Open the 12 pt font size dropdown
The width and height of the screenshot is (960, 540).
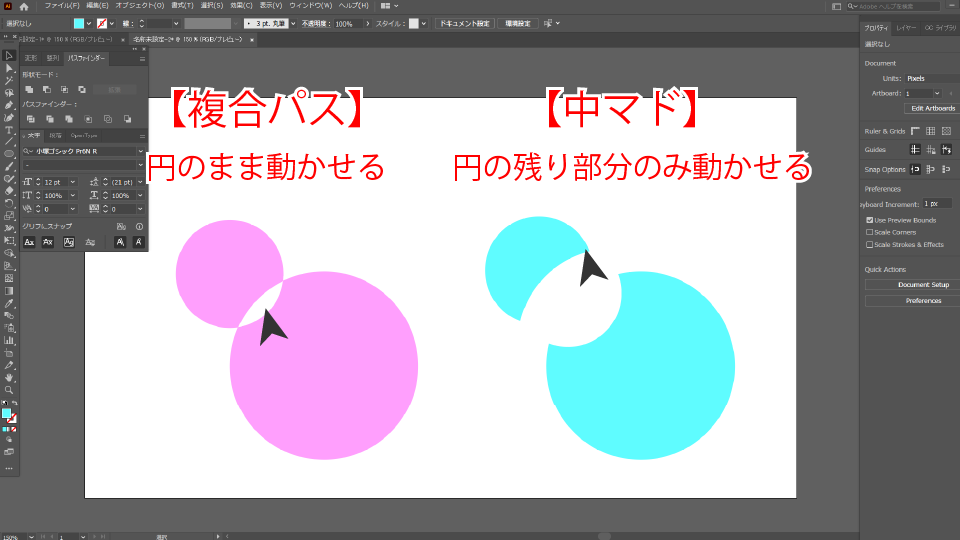tap(73, 182)
